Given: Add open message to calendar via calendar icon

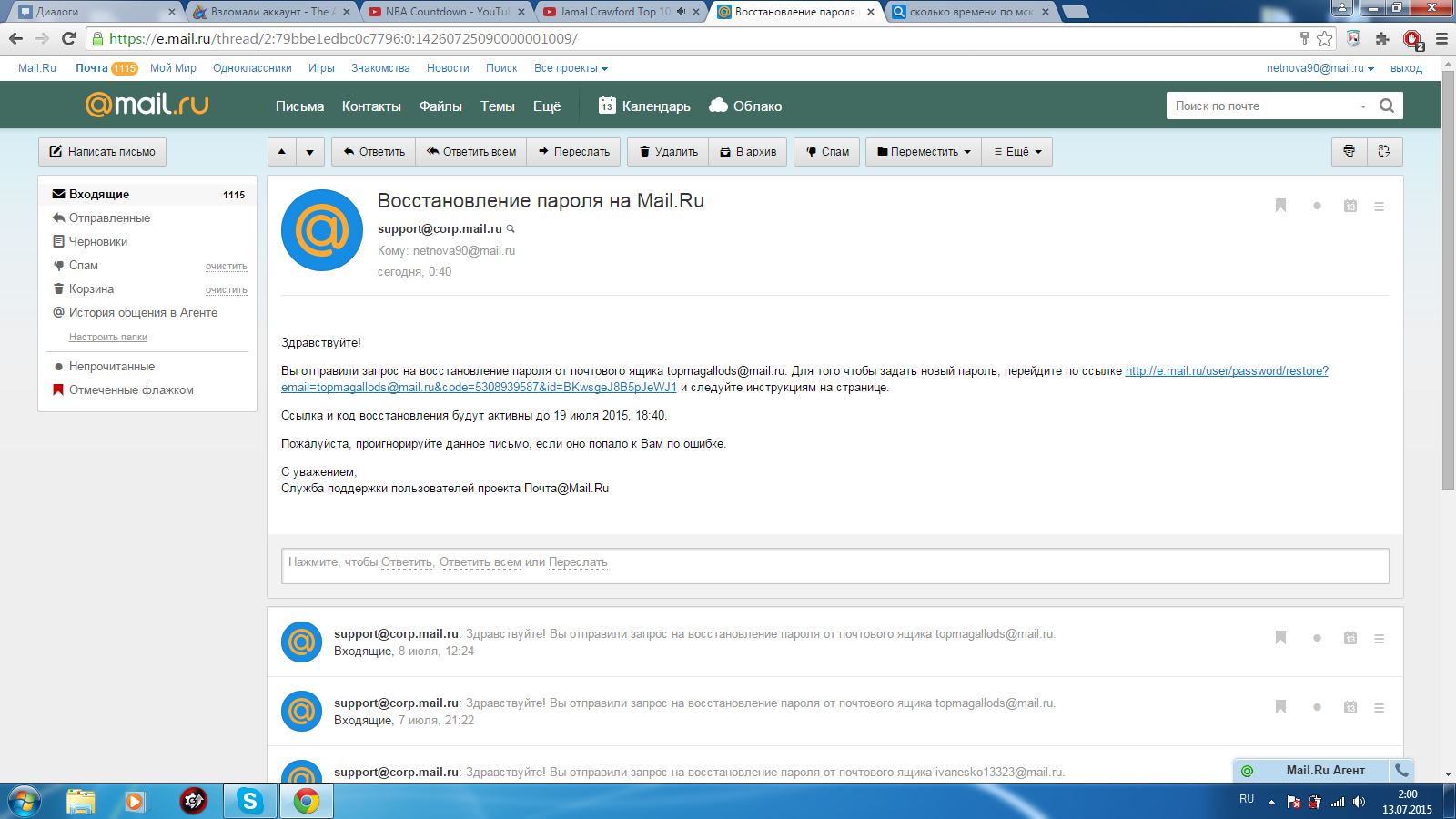Looking at the screenshot, I should [1350, 207].
